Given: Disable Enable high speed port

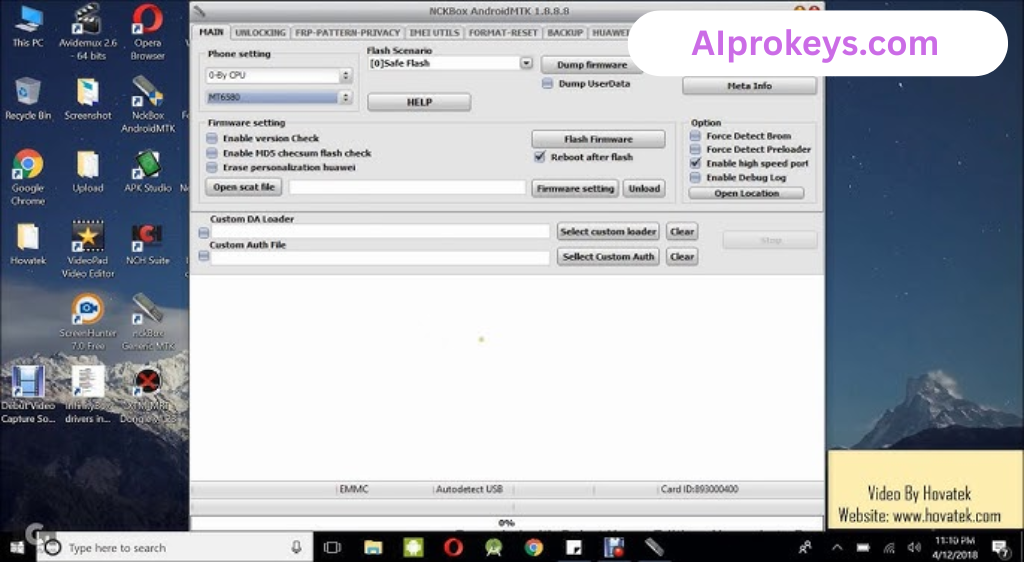Looking at the screenshot, I should click(x=696, y=163).
